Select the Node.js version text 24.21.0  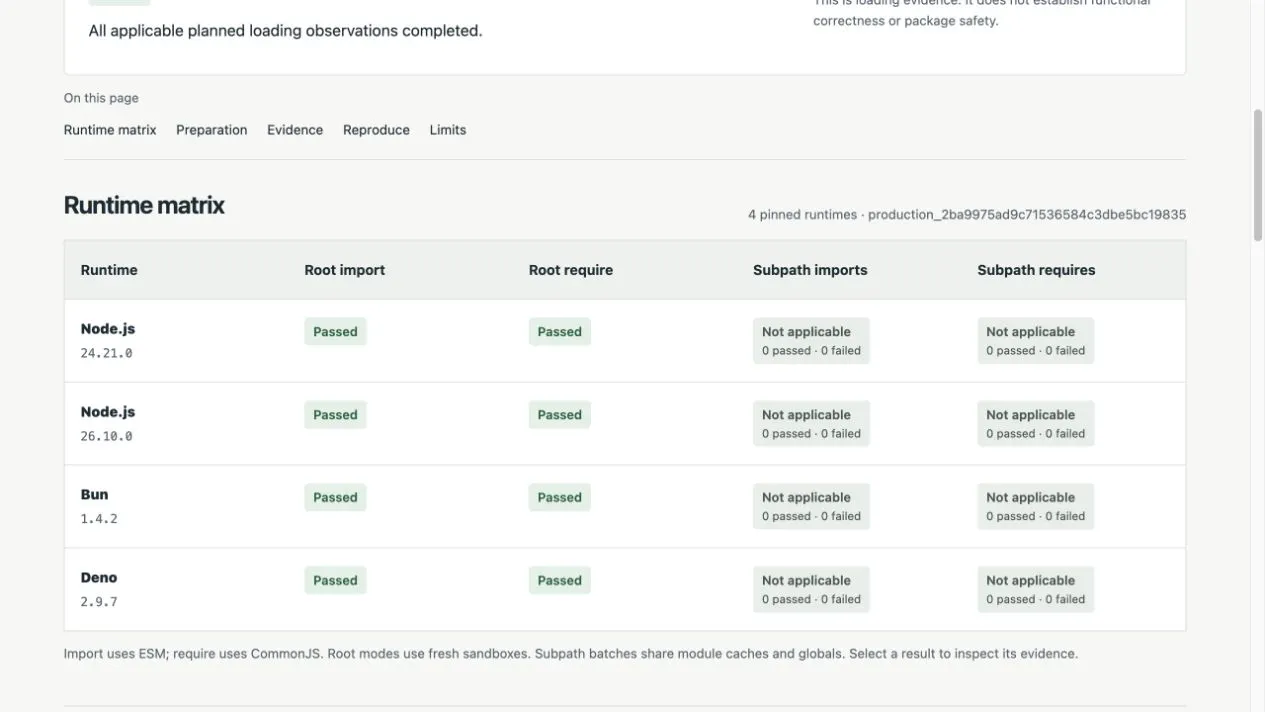coord(106,353)
